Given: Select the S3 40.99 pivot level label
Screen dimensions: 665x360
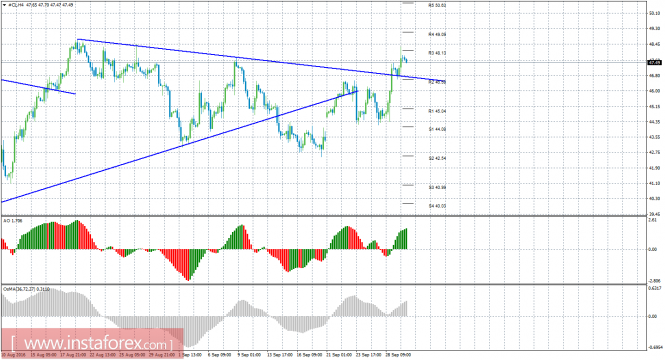Looking at the screenshot, I should pos(437,187).
